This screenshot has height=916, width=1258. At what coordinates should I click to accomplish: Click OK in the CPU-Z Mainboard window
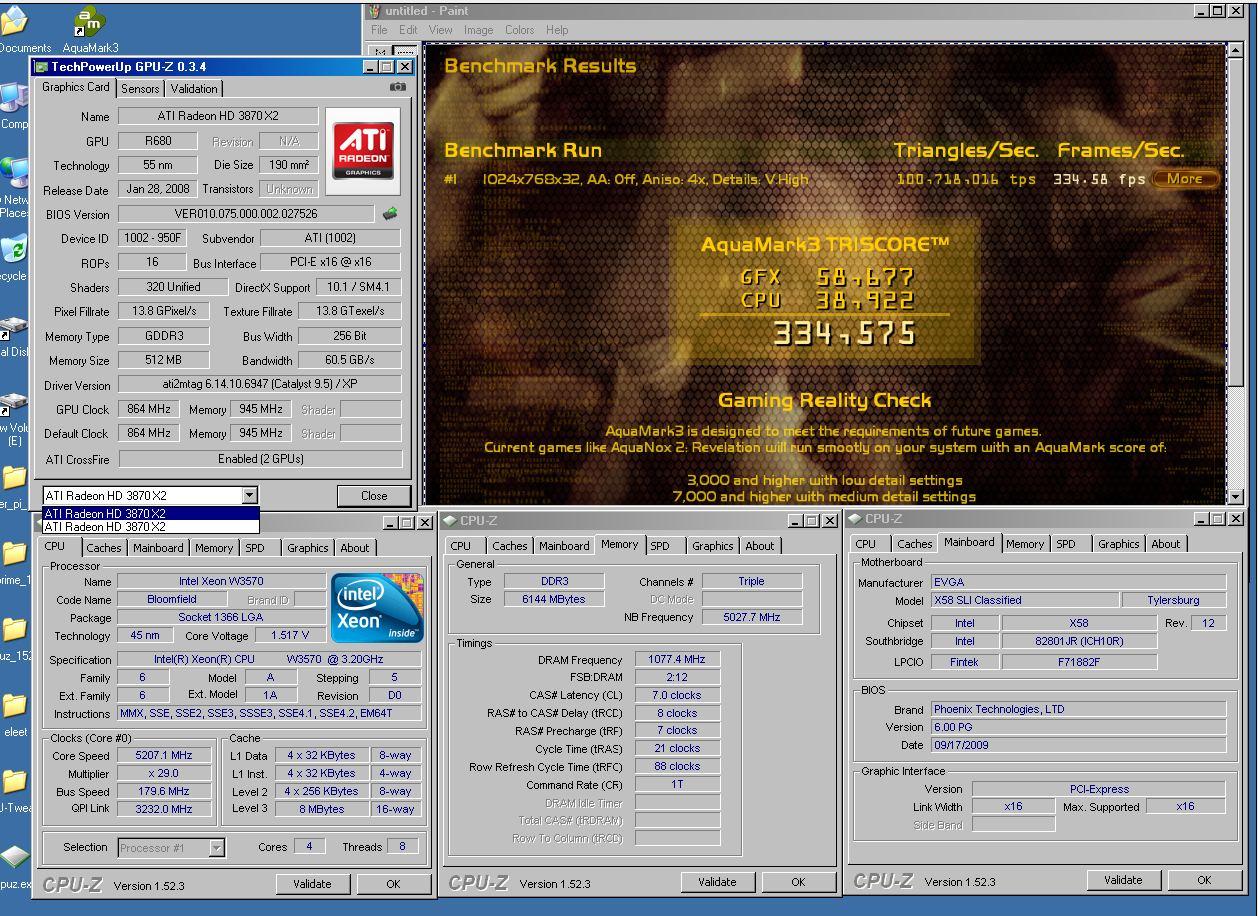[1204, 880]
